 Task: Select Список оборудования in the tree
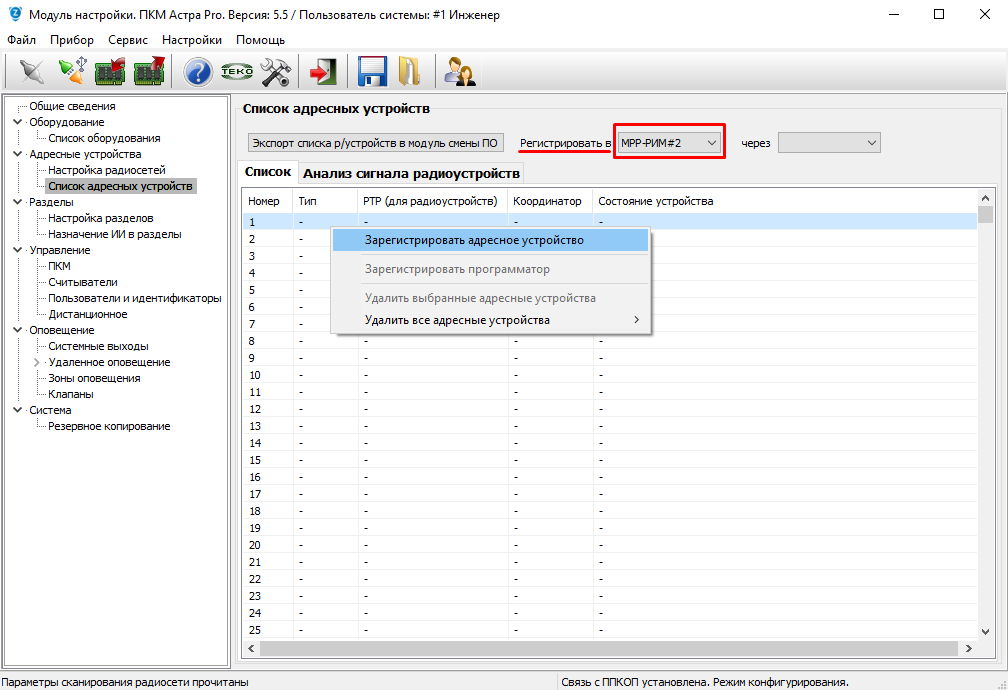click(x=104, y=138)
